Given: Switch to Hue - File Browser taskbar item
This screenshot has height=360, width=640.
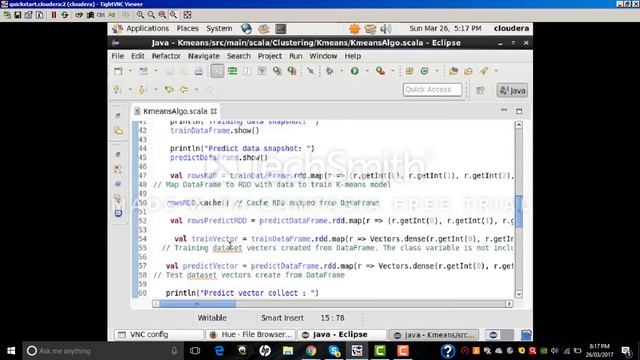Looking at the screenshot, I should [x=251, y=335].
